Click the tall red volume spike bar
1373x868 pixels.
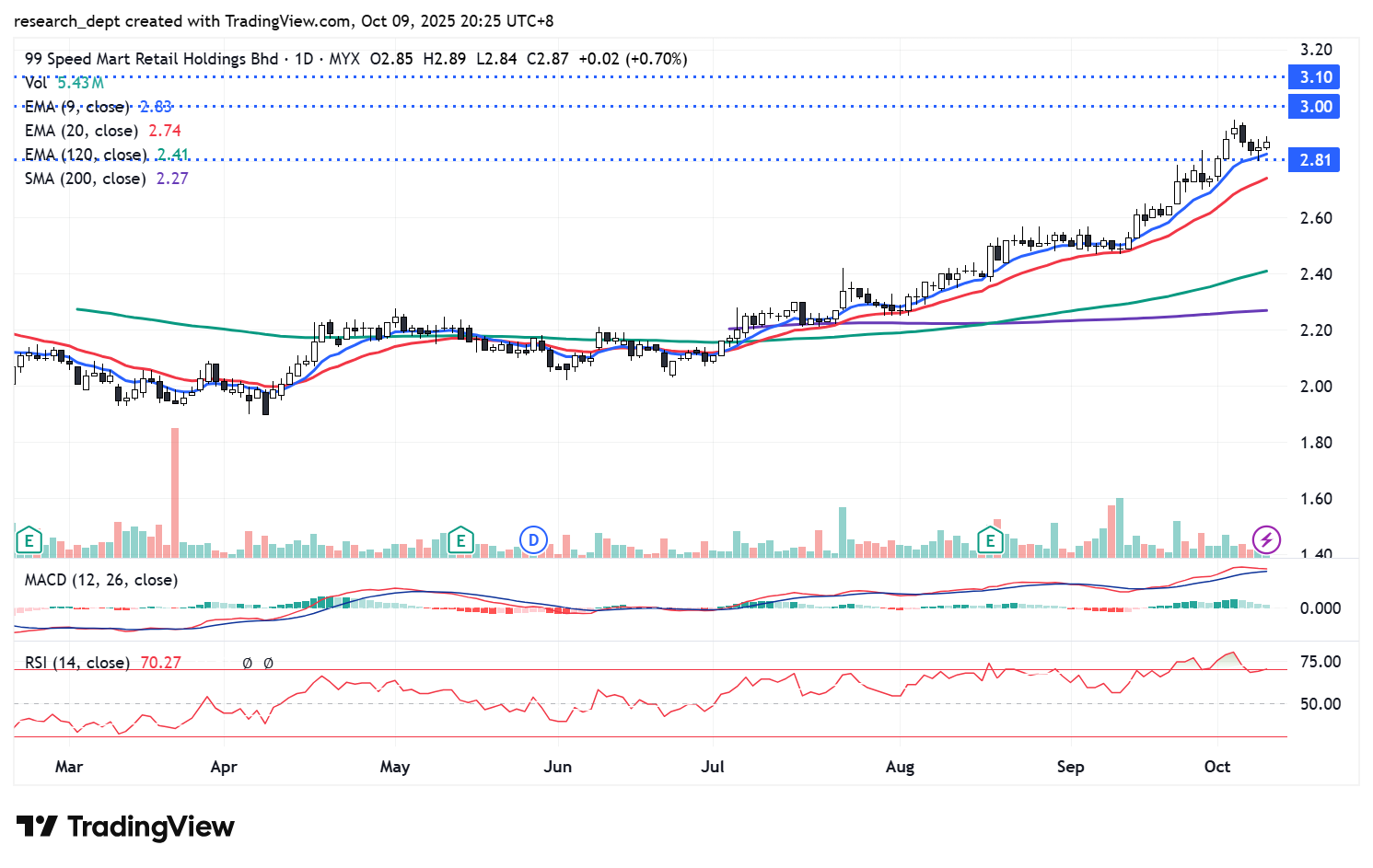(175, 491)
